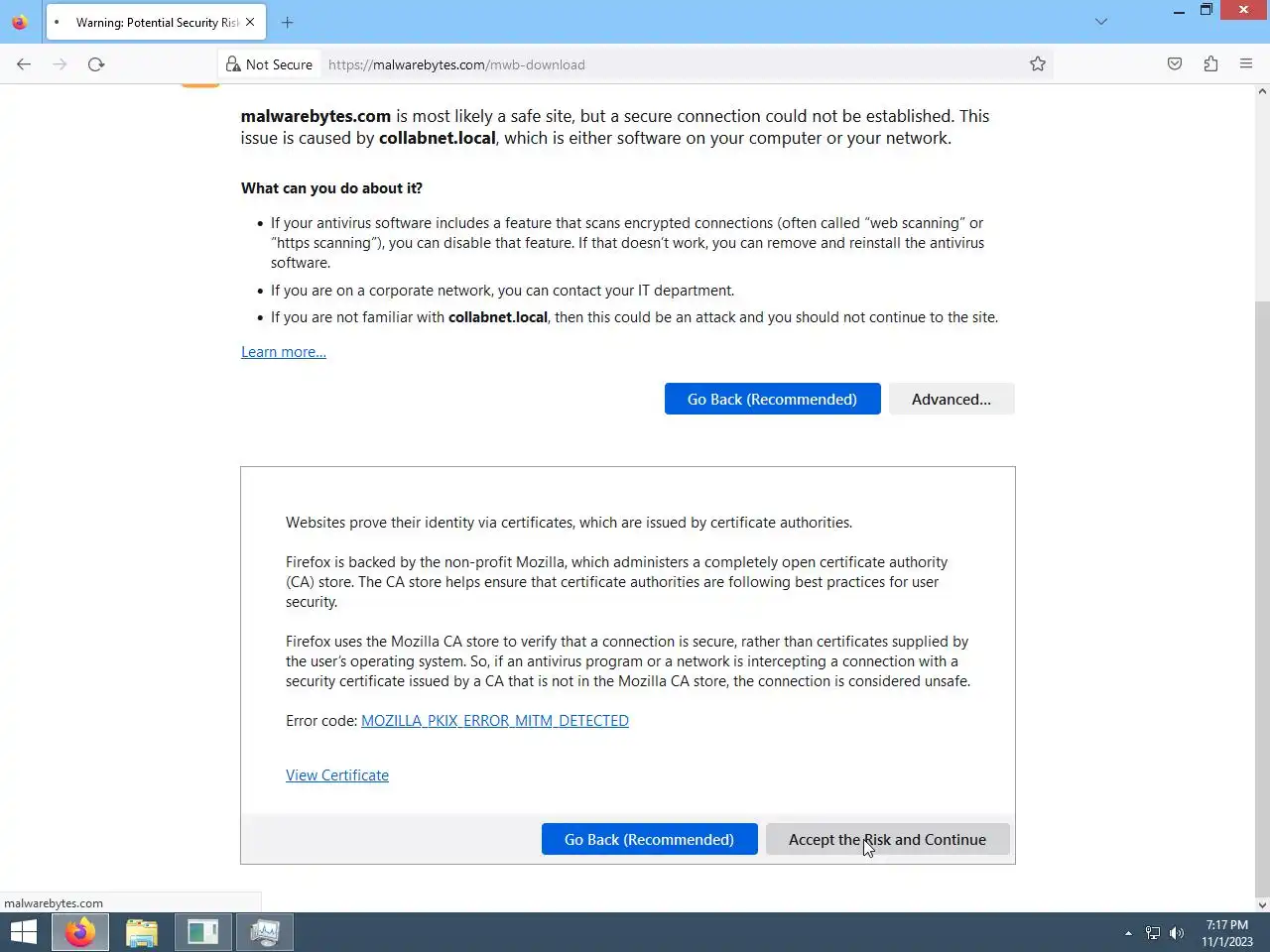Screen dimensions: 1270x952
Task: Click the 'What can you do about it?' heading
Action: 331,188
